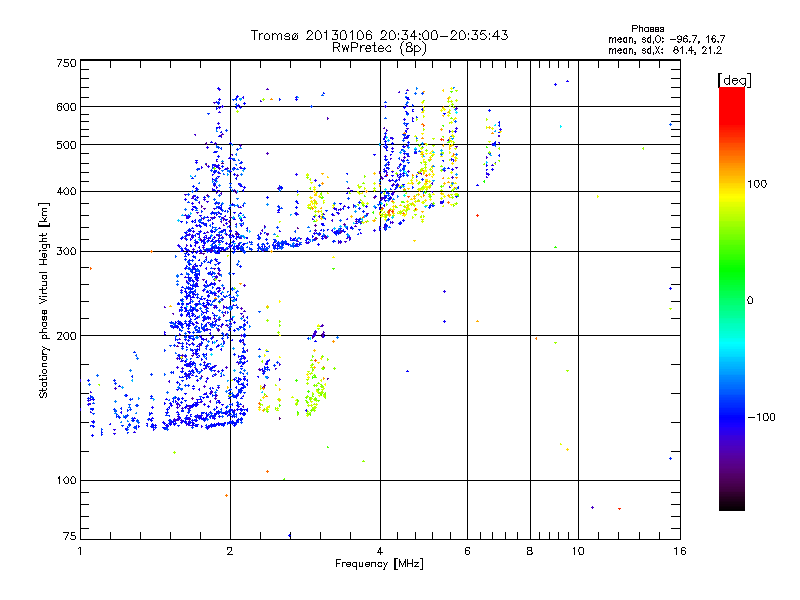This screenshot has height=600, width=800.
Task: Select the 'mean, sd,X: 81.4, 21.2' line
Action: pos(665,50)
